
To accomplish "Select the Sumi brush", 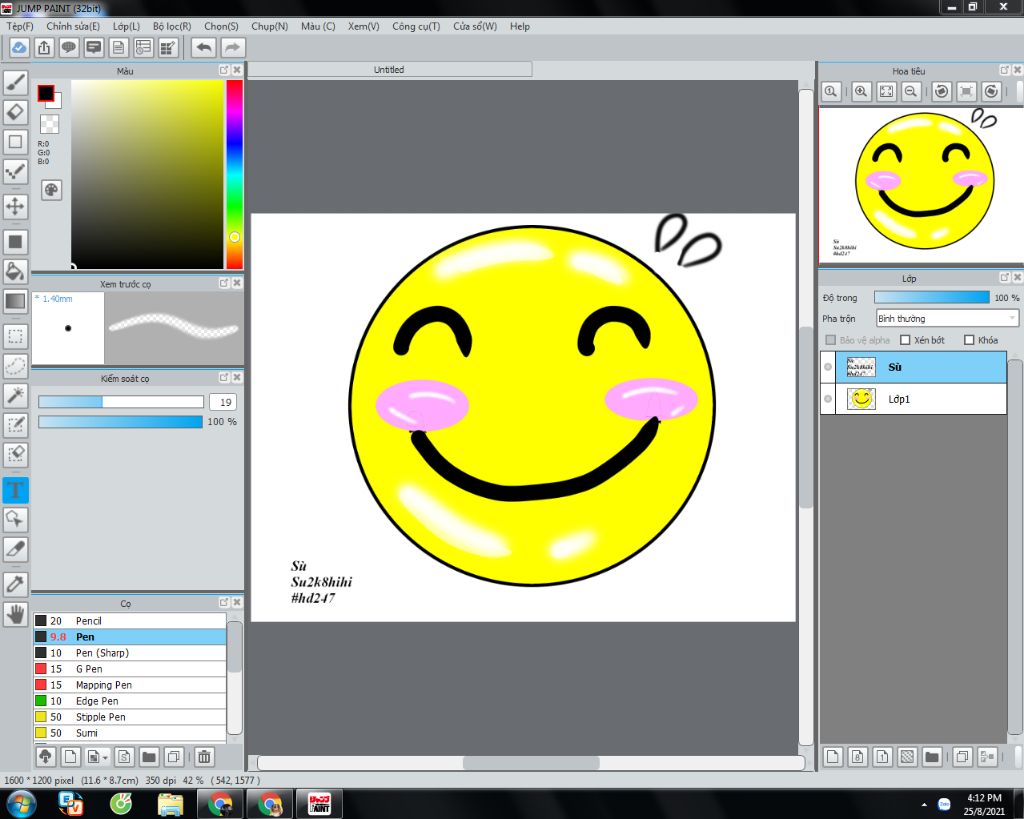I will tap(129, 733).
